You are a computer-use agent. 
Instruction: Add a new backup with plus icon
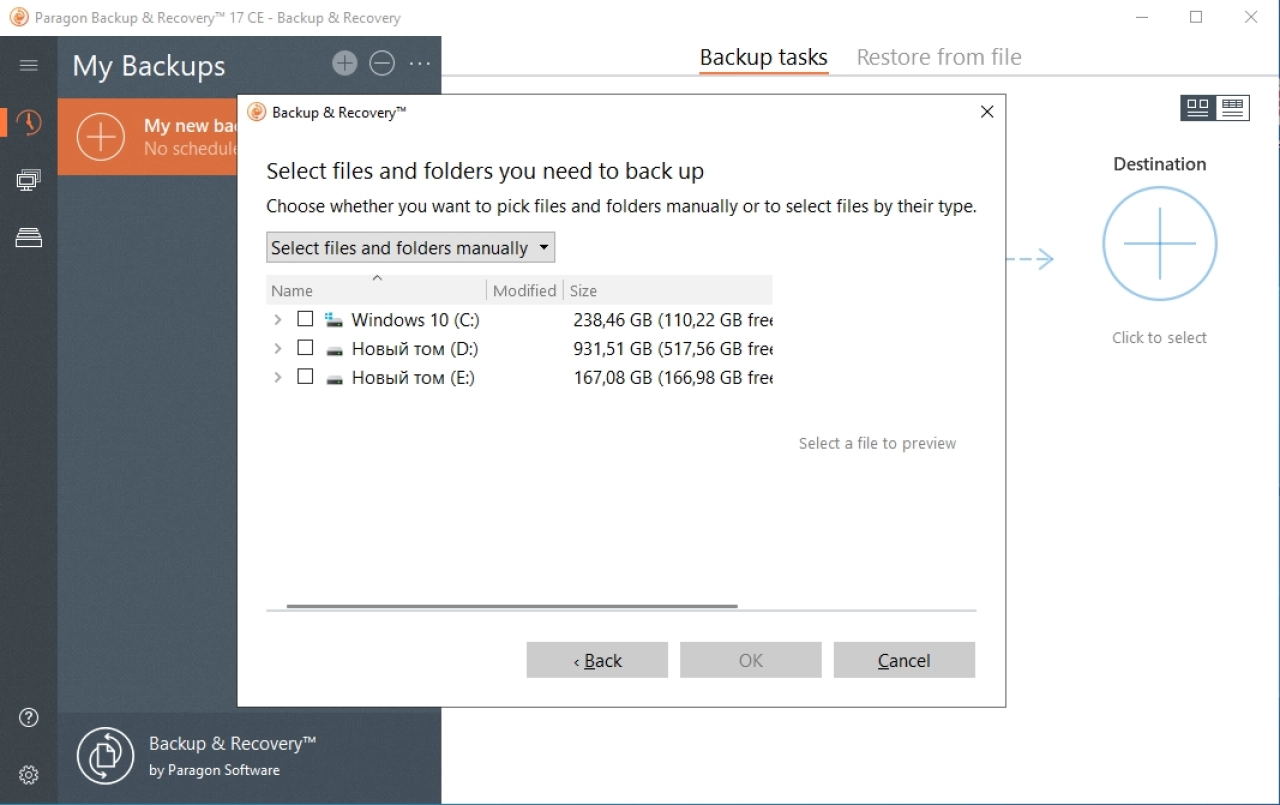coord(345,64)
